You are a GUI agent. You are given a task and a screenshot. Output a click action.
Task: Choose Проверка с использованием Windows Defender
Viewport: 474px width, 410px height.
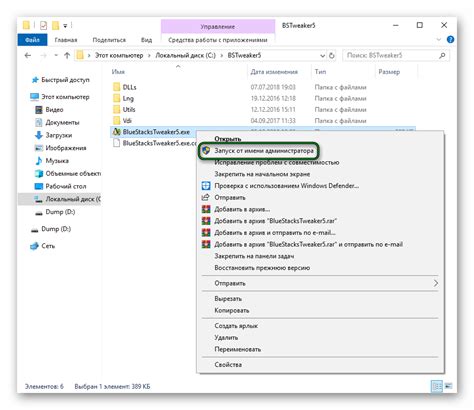(286, 186)
